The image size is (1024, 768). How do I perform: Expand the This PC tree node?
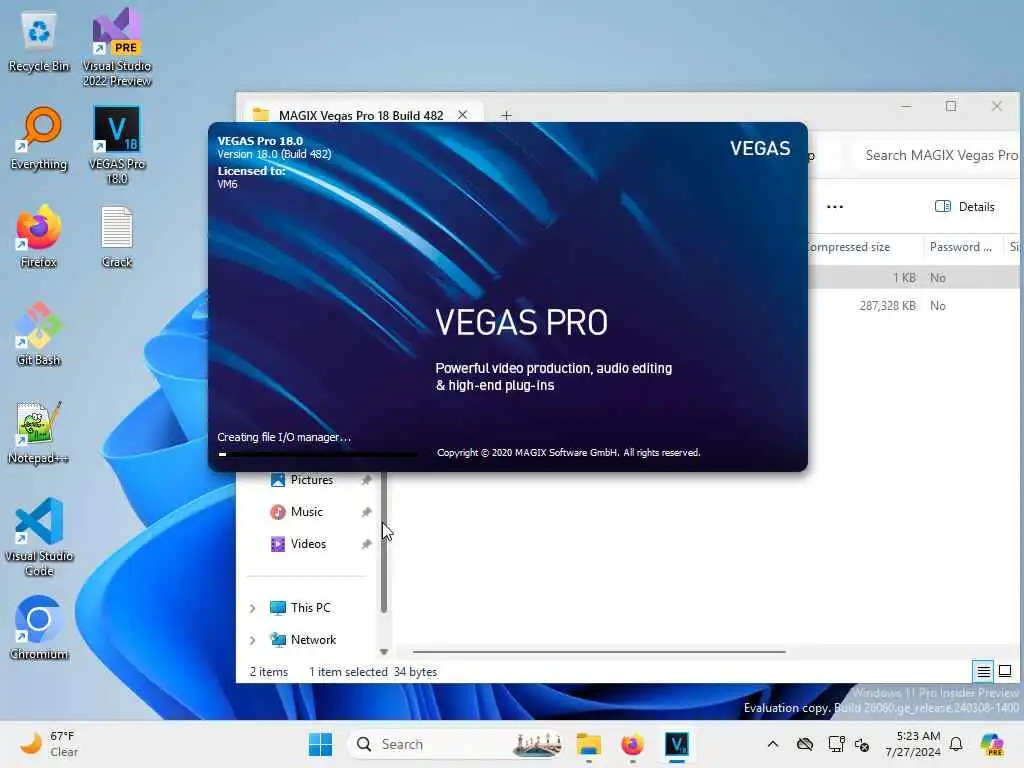point(253,608)
